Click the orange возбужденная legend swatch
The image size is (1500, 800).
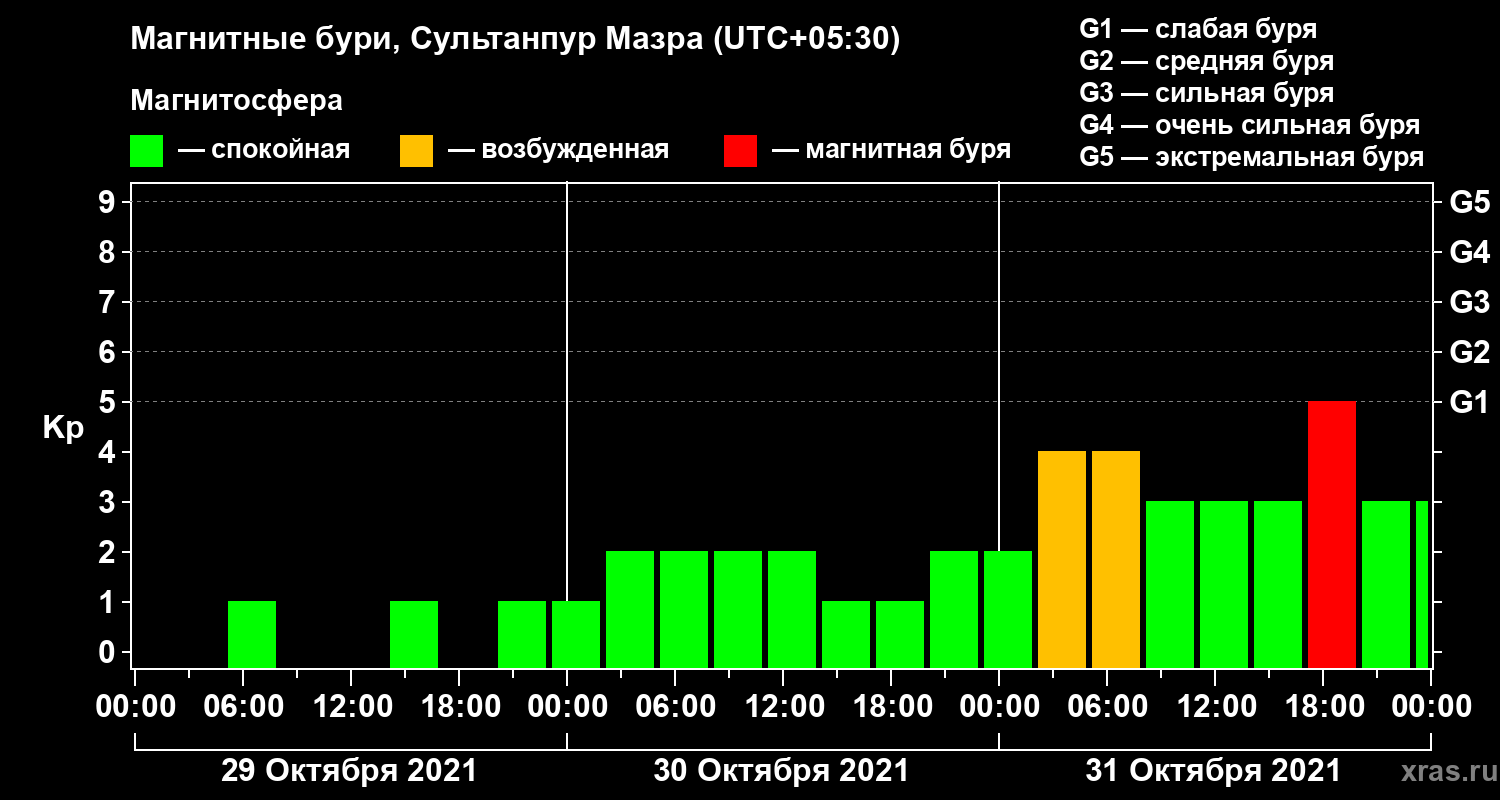click(x=416, y=151)
